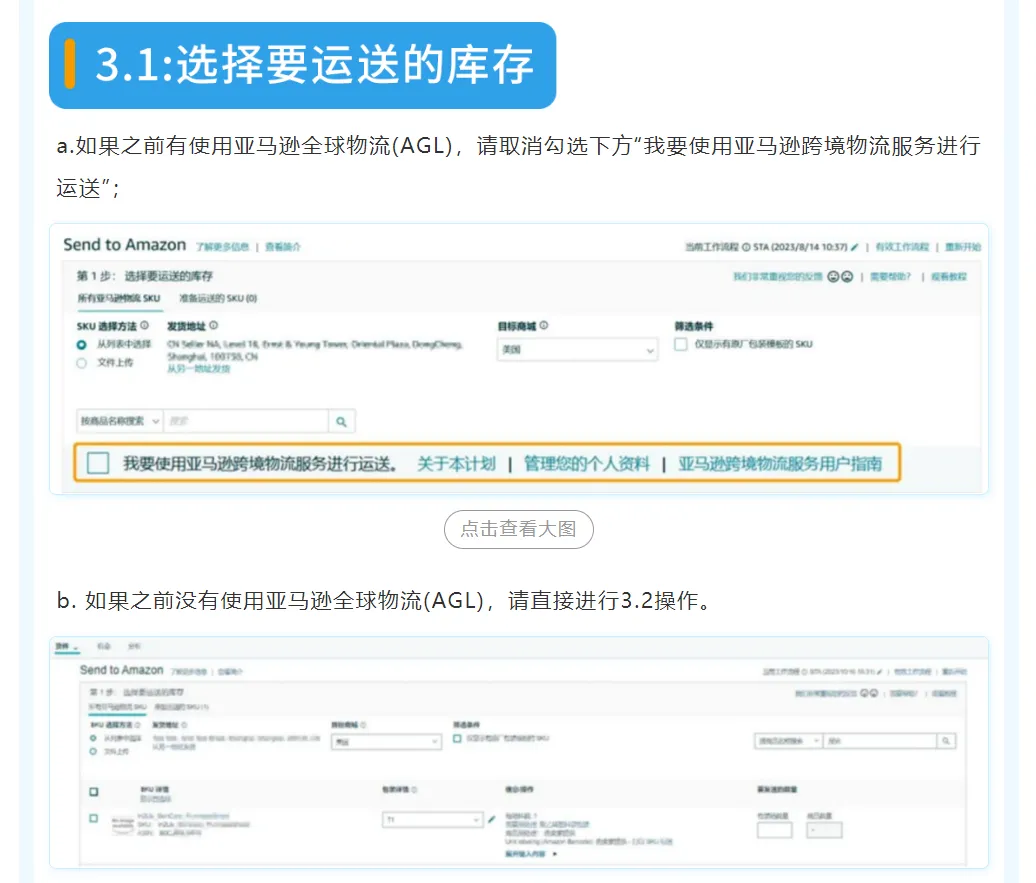Open the 美国 marketplace dropdown
This screenshot has width=1036, height=883.
pos(577,350)
